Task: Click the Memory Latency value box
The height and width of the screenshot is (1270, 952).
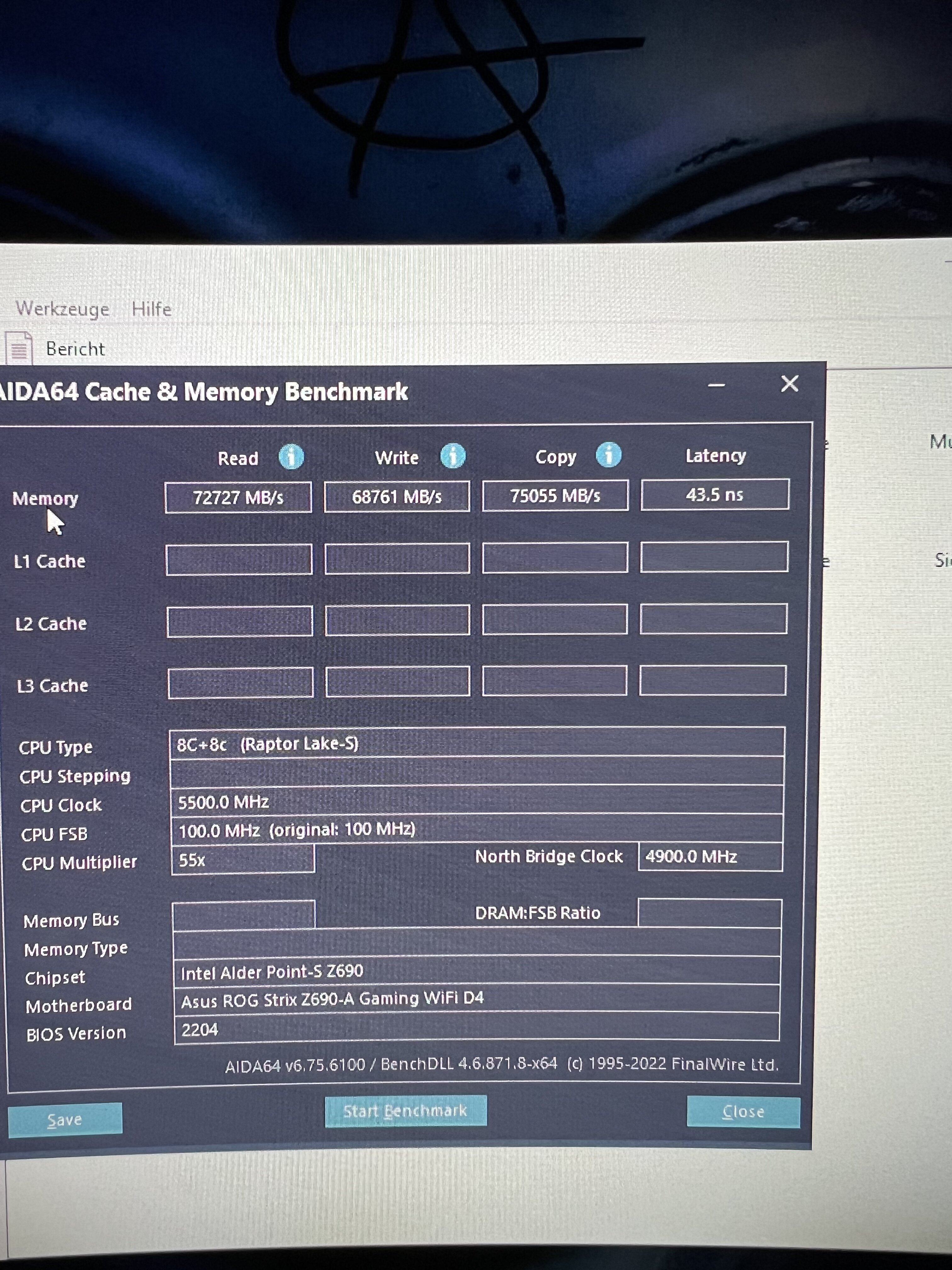Action: pyautogui.click(x=714, y=494)
